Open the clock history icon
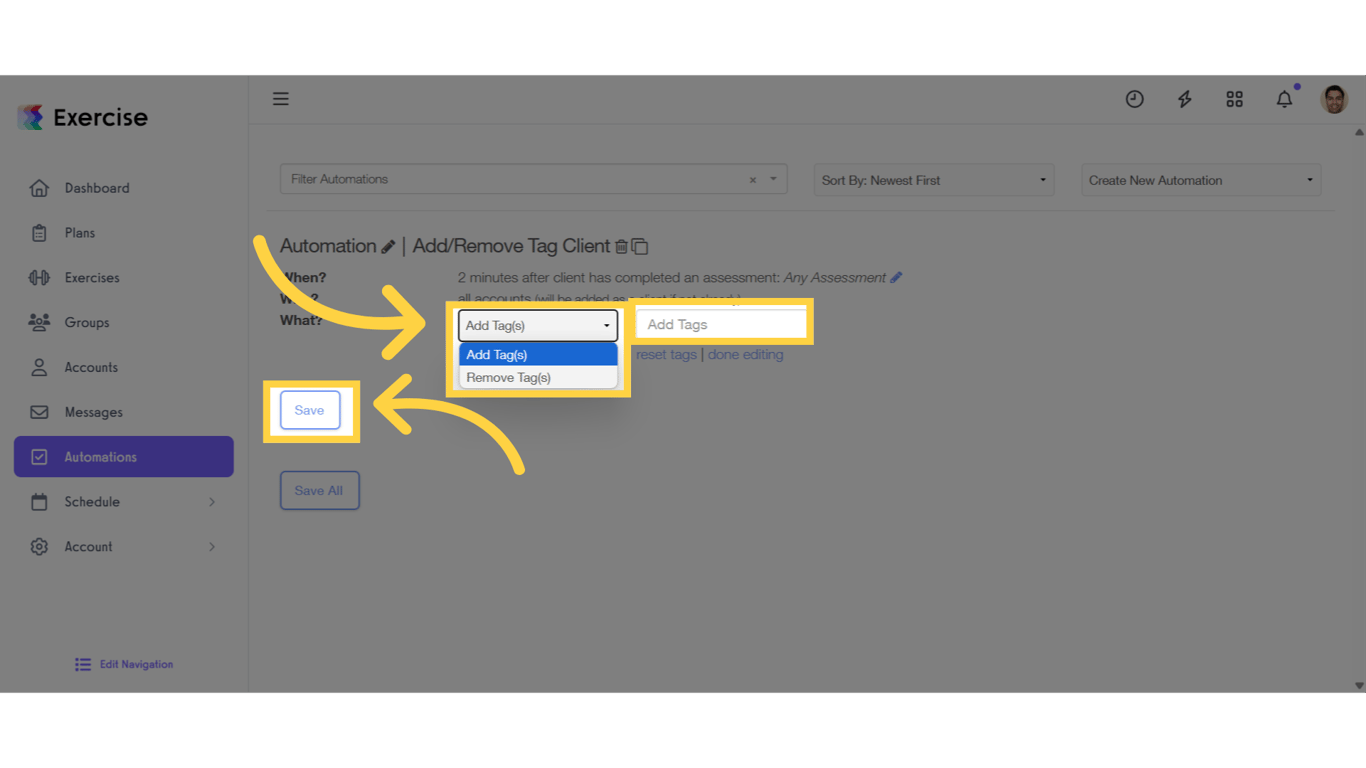This screenshot has width=1366, height=768. [1134, 99]
